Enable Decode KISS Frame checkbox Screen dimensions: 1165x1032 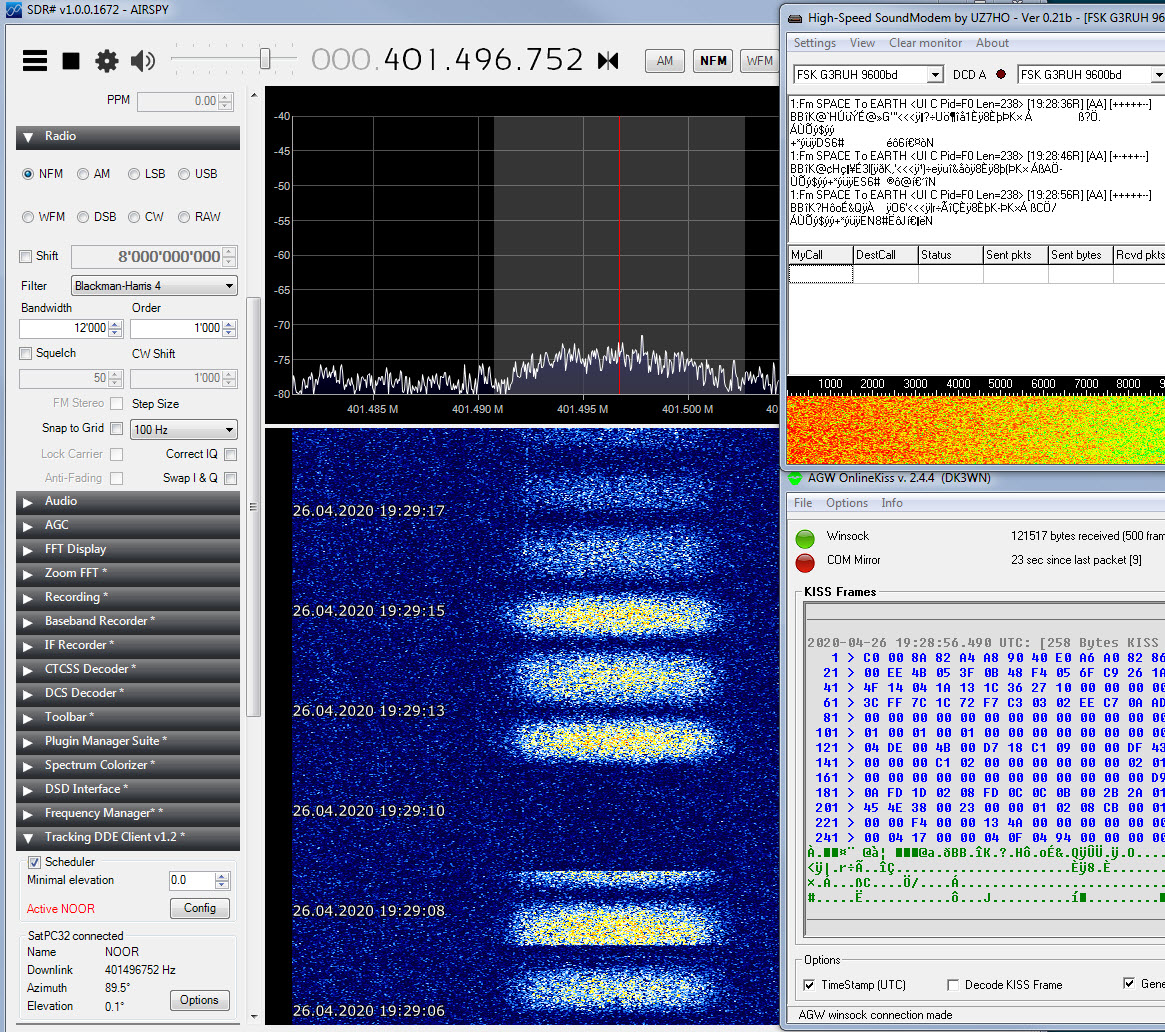(953, 985)
